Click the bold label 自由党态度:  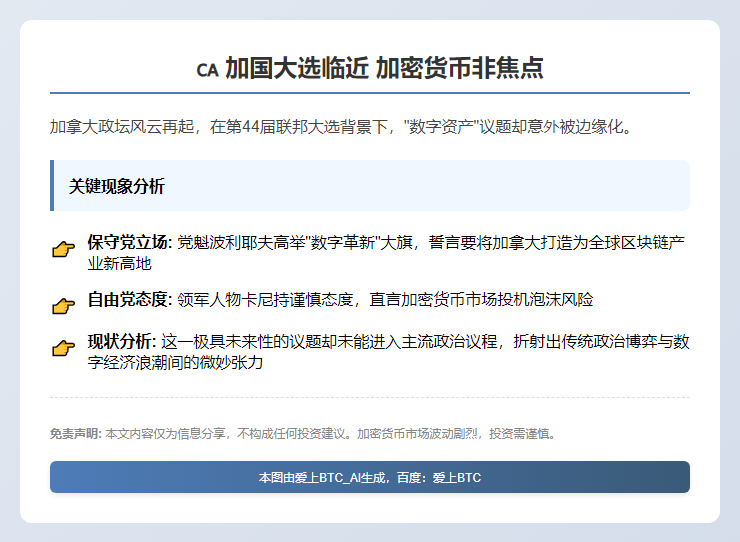click(x=130, y=299)
